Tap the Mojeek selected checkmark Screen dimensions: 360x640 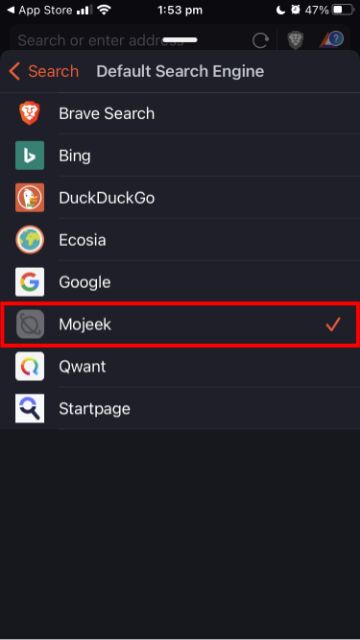tap(333, 324)
